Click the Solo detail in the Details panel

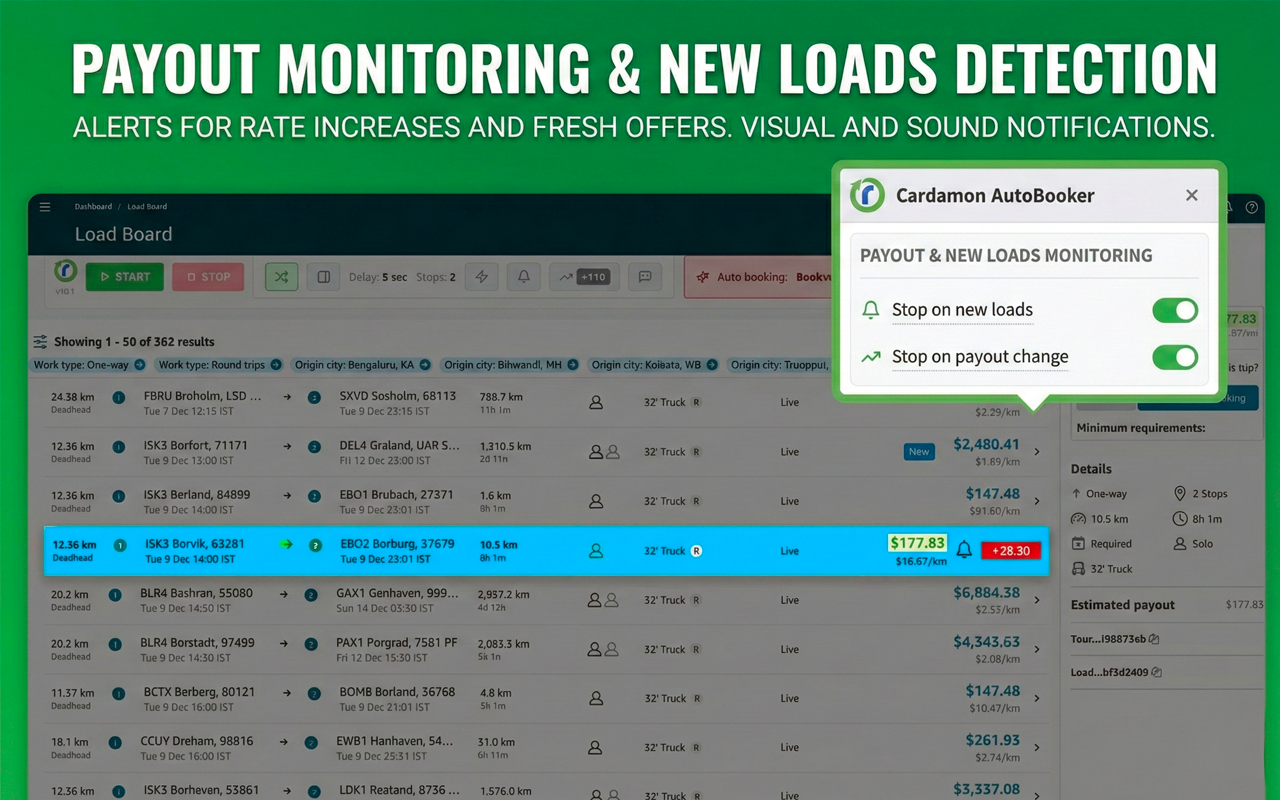pyautogui.click(x=1193, y=544)
